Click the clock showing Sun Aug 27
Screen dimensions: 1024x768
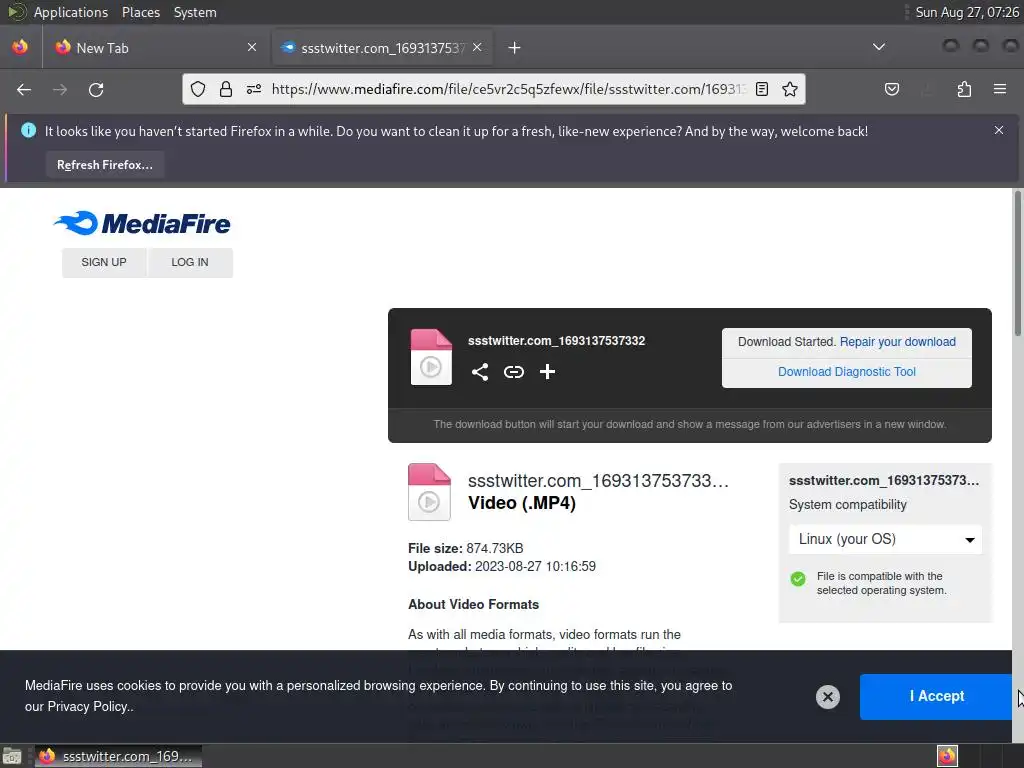pos(967,12)
